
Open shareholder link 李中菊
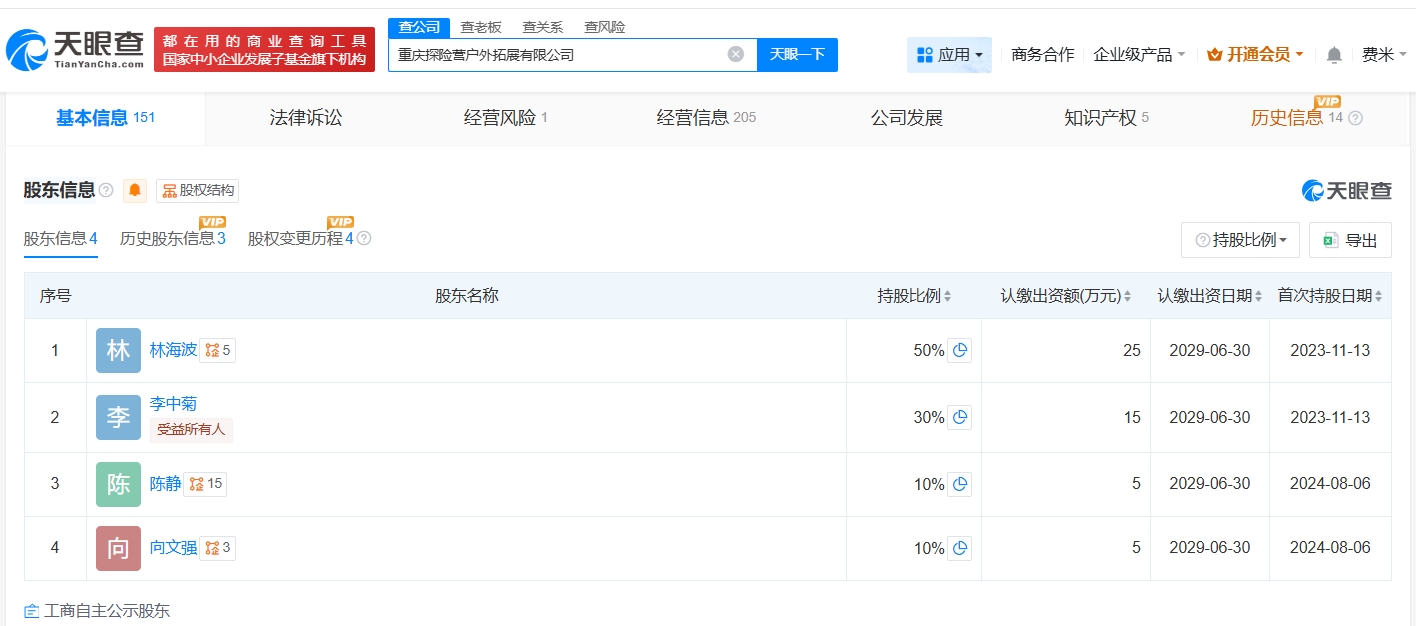pyautogui.click(x=173, y=404)
